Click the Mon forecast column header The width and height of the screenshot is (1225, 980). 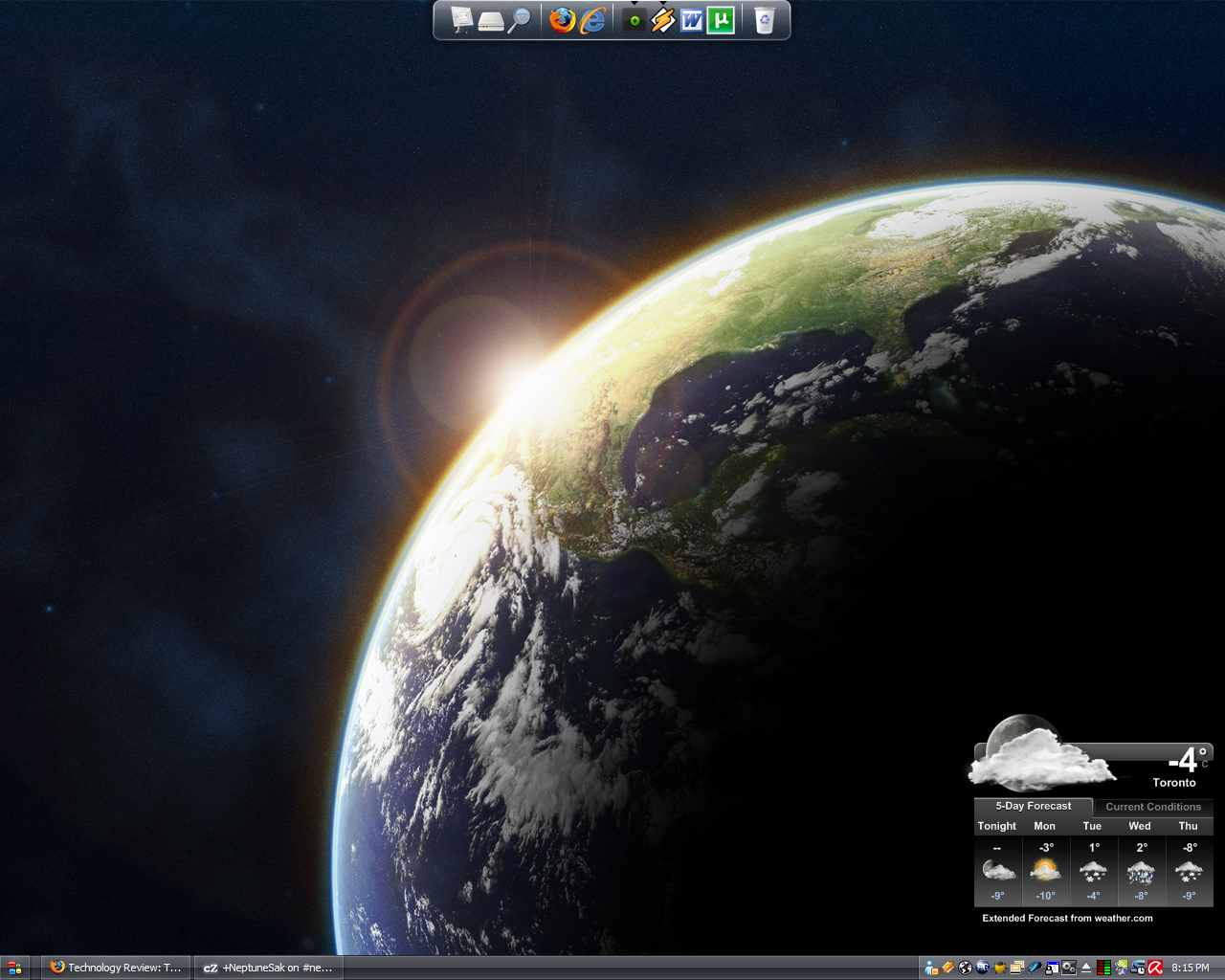coord(1045,826)
